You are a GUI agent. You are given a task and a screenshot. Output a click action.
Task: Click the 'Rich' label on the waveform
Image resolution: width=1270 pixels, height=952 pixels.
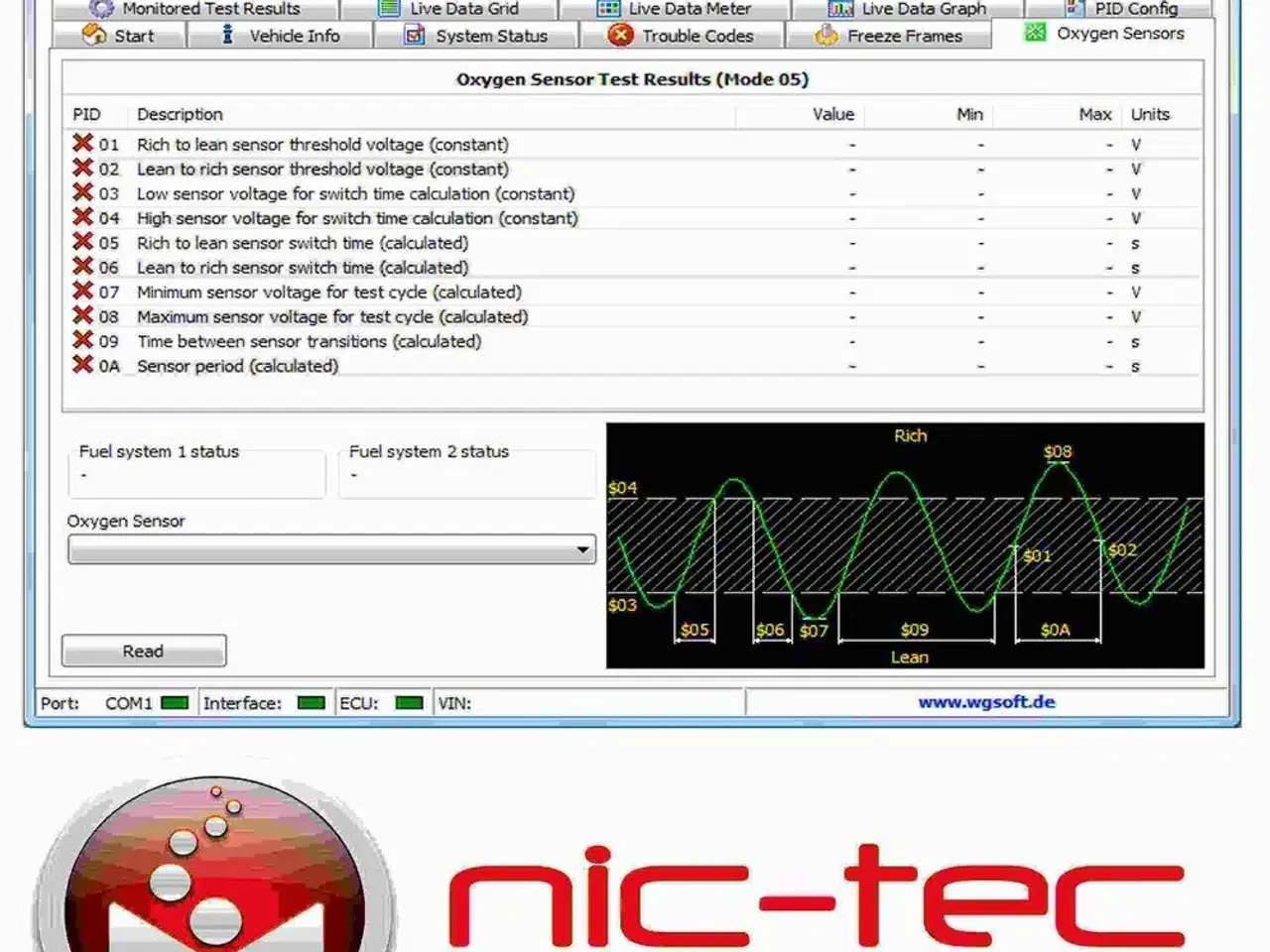[910, 435]
